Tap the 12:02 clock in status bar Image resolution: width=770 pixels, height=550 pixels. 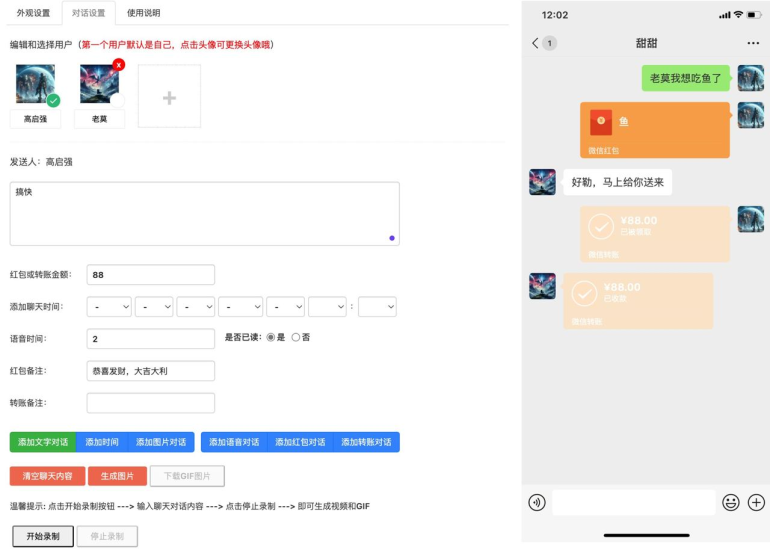(x=555, y=15)
